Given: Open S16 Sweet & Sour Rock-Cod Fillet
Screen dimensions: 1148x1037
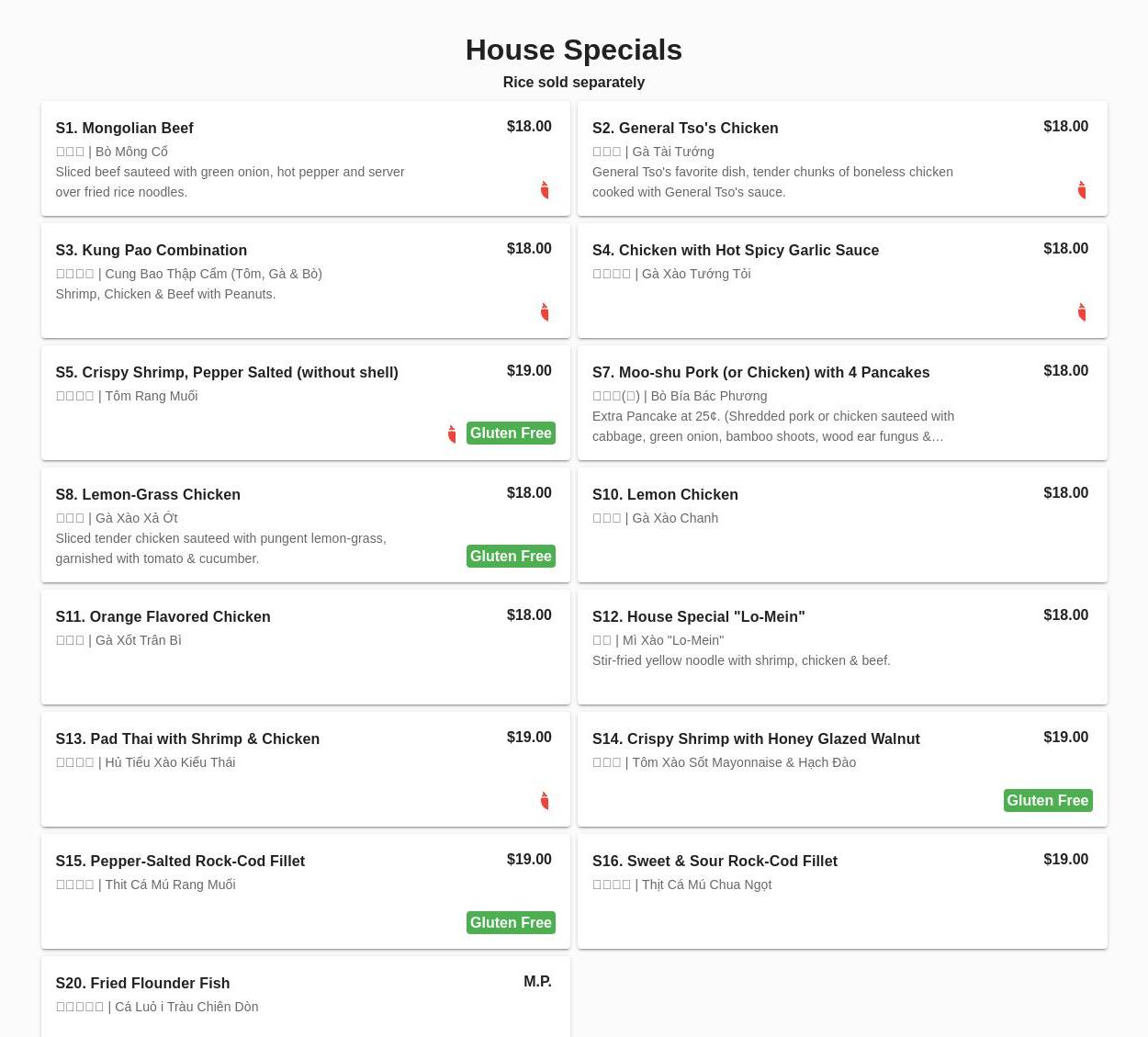Looking at the screenshot, I should (715, 861).
